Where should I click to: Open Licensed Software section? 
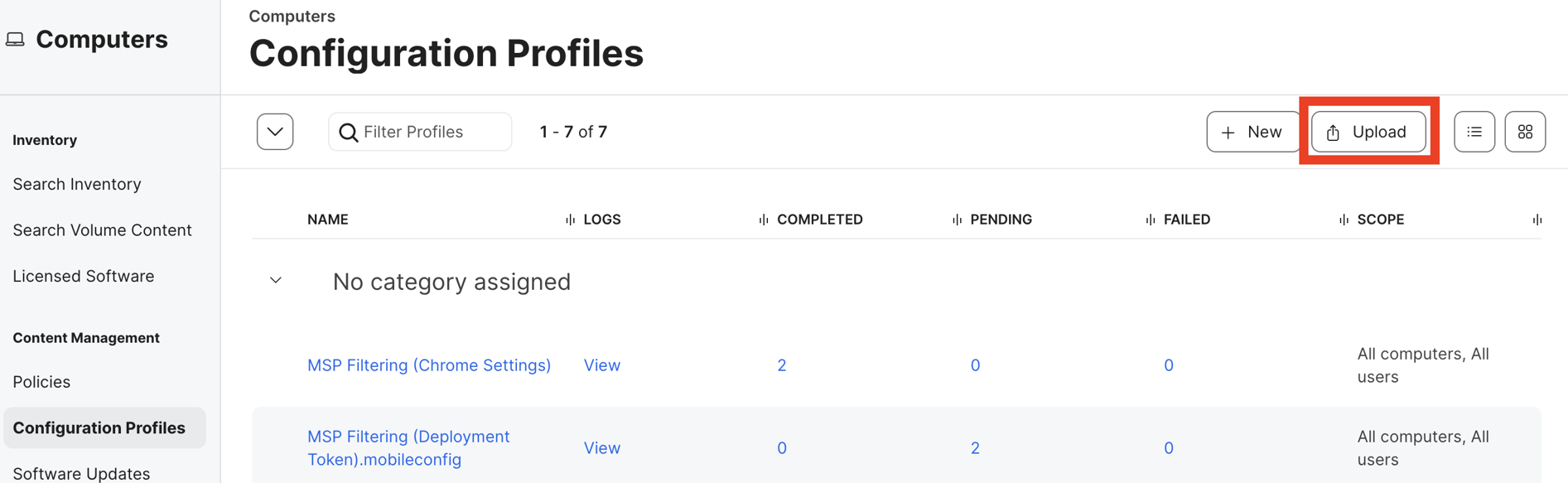(84, 276)
